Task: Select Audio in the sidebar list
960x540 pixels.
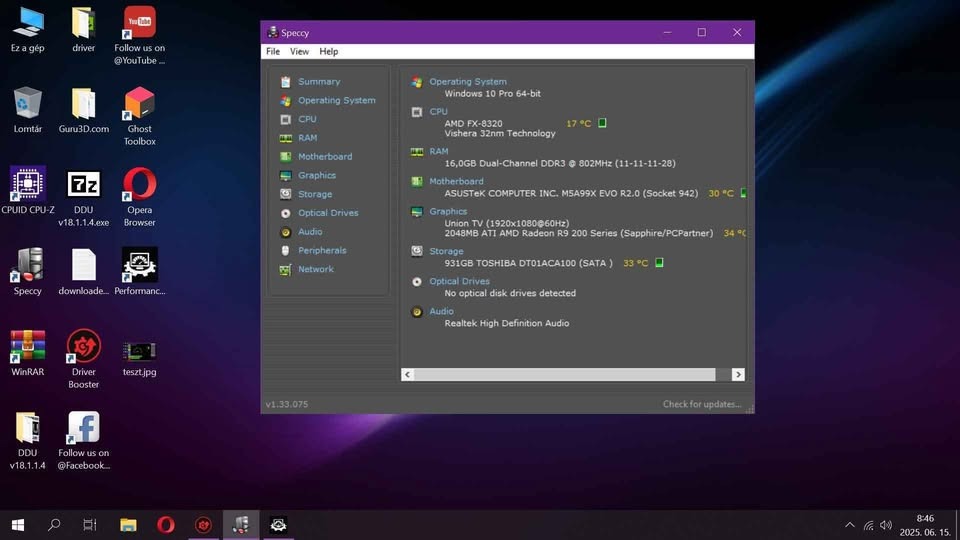Action: point(310,231)
